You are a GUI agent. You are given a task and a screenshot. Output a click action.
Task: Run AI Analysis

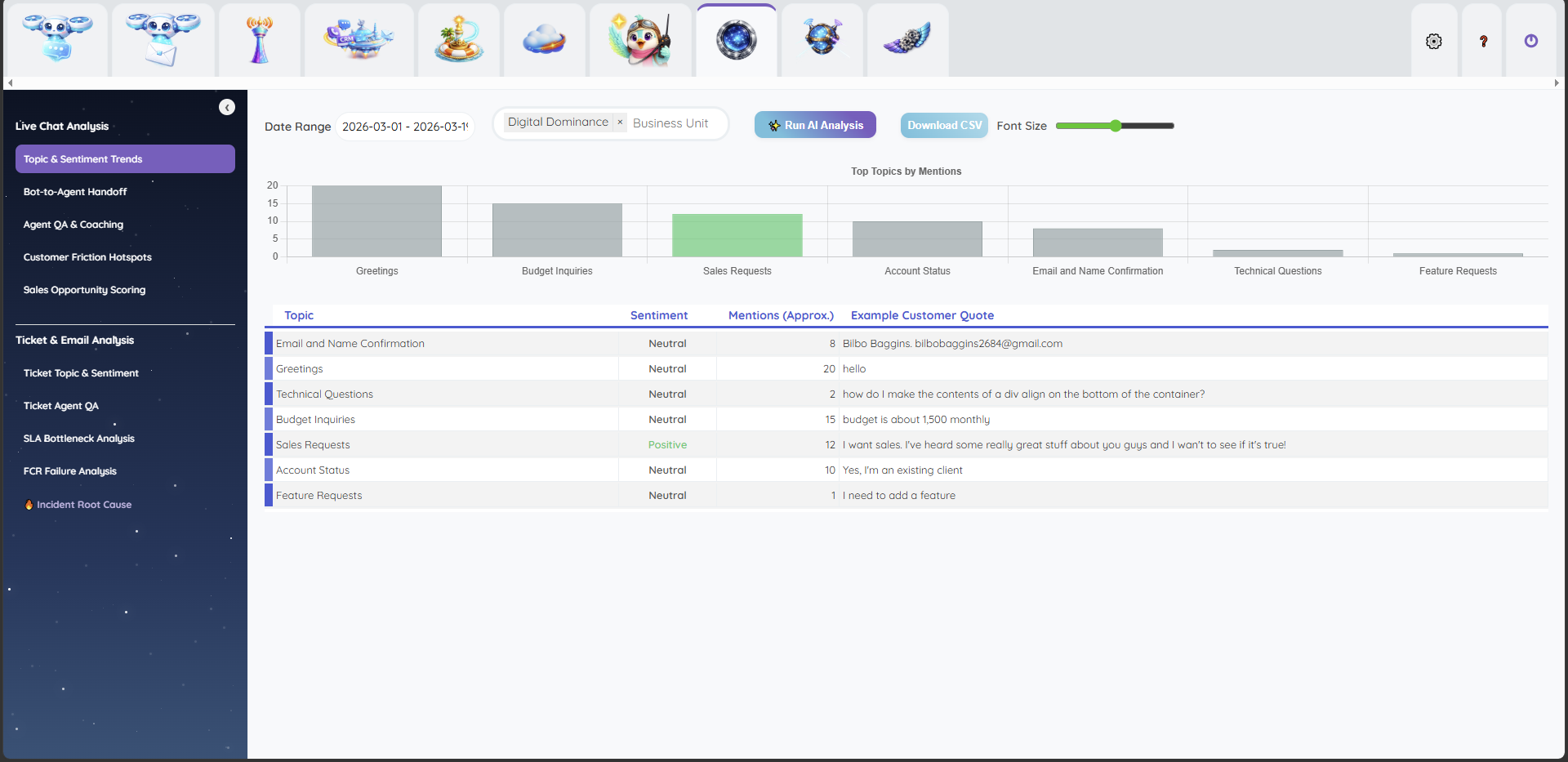point(815,124)
